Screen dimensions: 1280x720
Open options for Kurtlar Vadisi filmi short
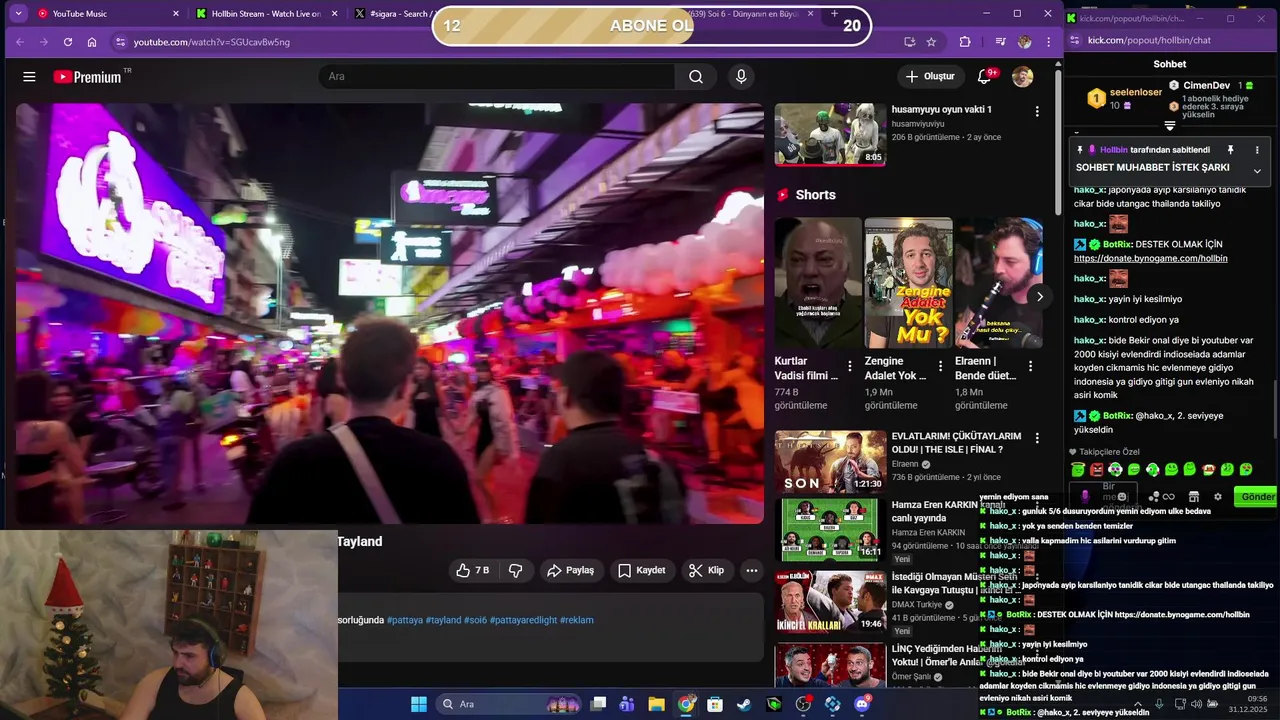click(850, 366)
